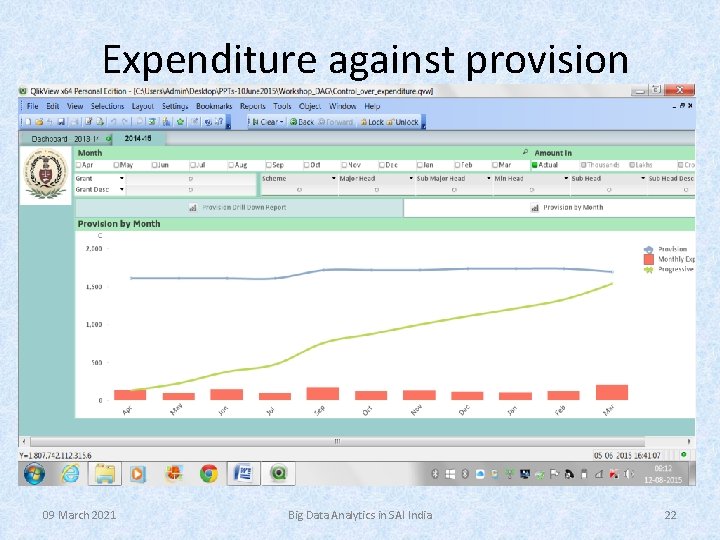
Task: Click the blue Provision legend marker
Action: pyautogui.click(x=648, y=249)
